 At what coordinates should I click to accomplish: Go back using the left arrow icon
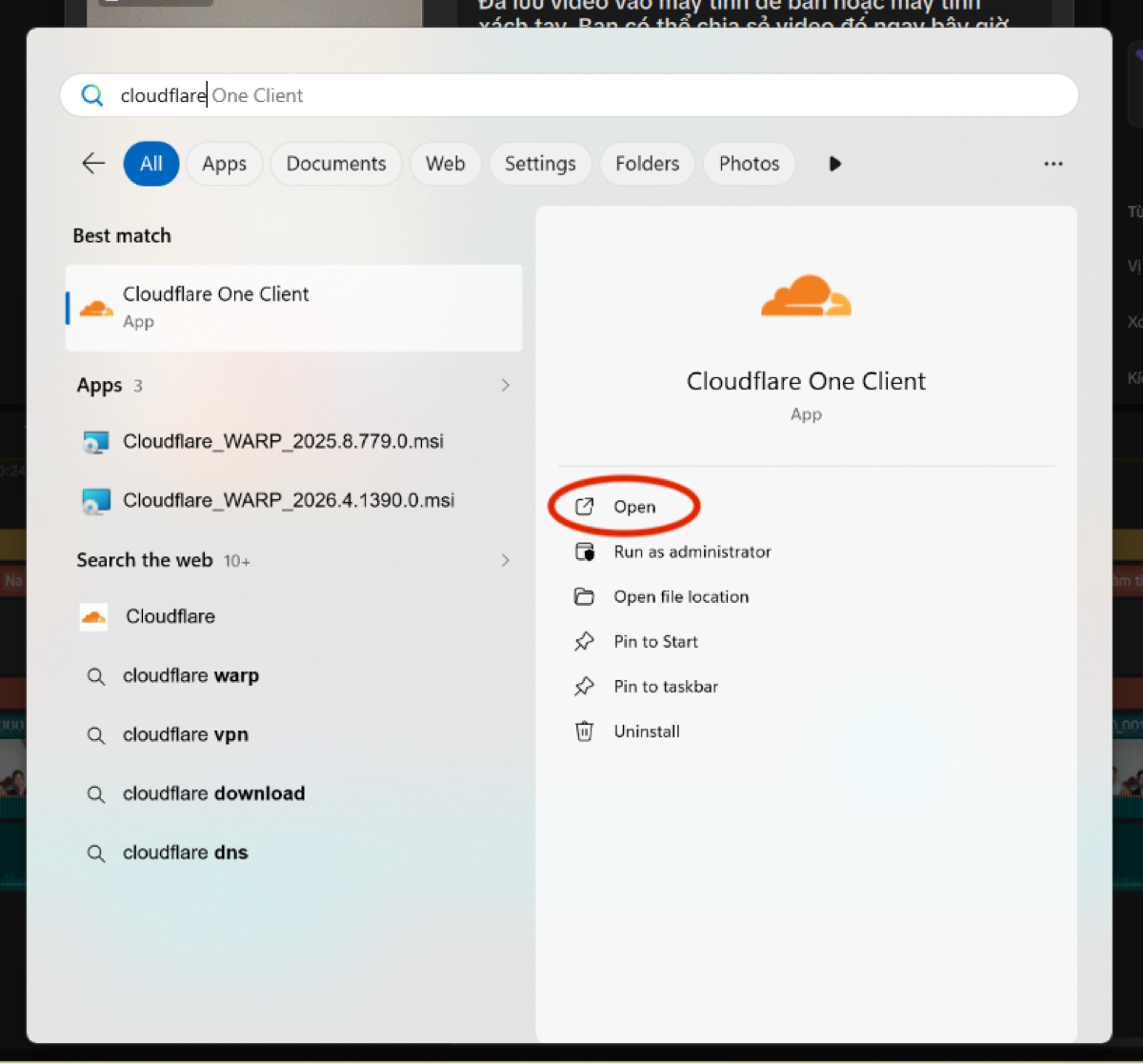93,164
